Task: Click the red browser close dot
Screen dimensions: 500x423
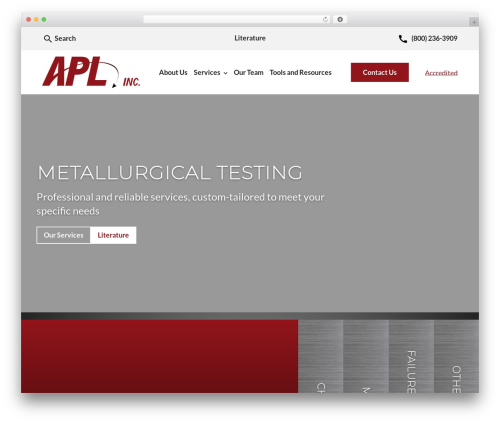Action: [x=29, y=20]
